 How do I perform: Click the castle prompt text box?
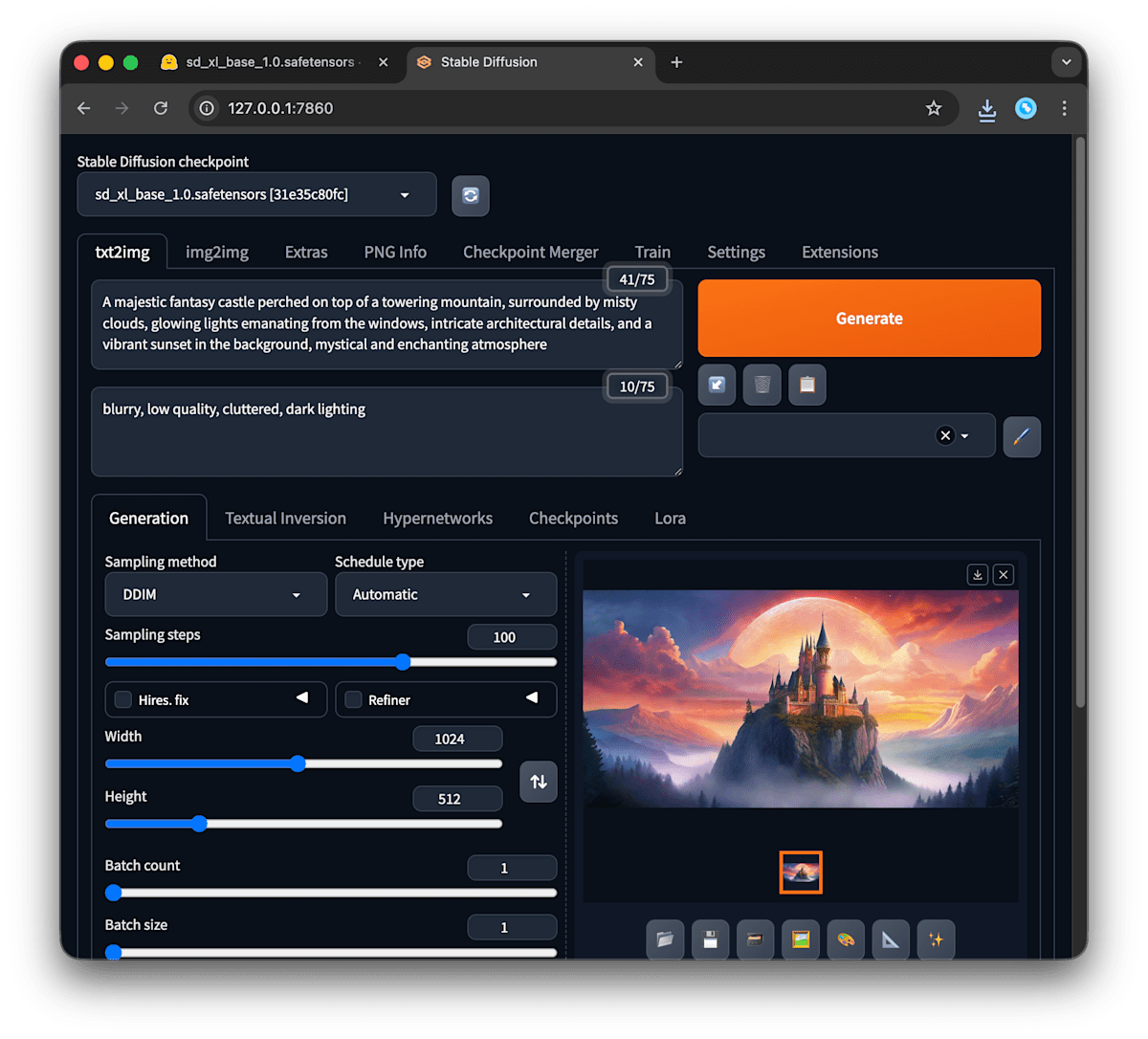(386, 324)
